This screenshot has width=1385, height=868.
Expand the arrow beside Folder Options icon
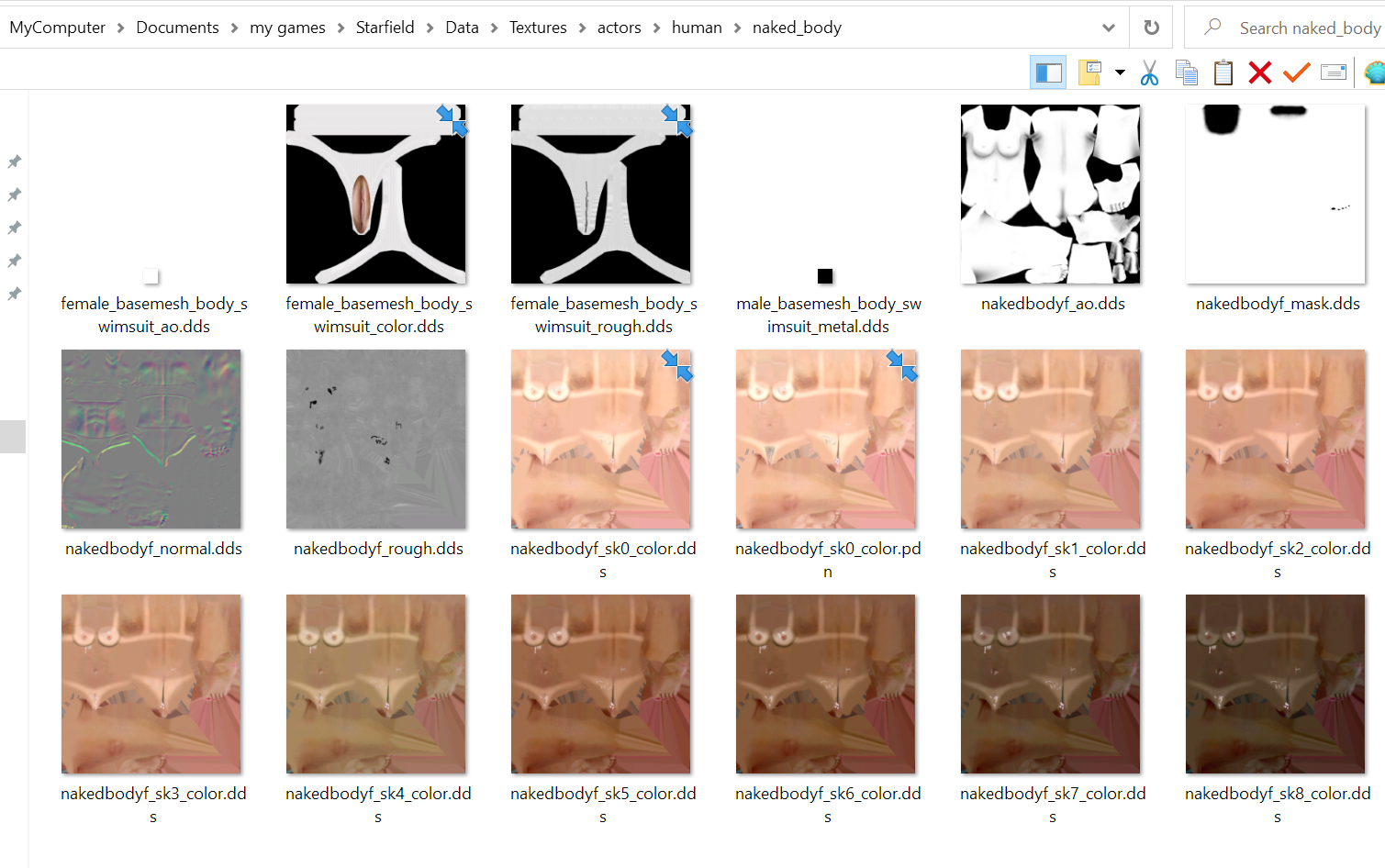(1120, 72)
